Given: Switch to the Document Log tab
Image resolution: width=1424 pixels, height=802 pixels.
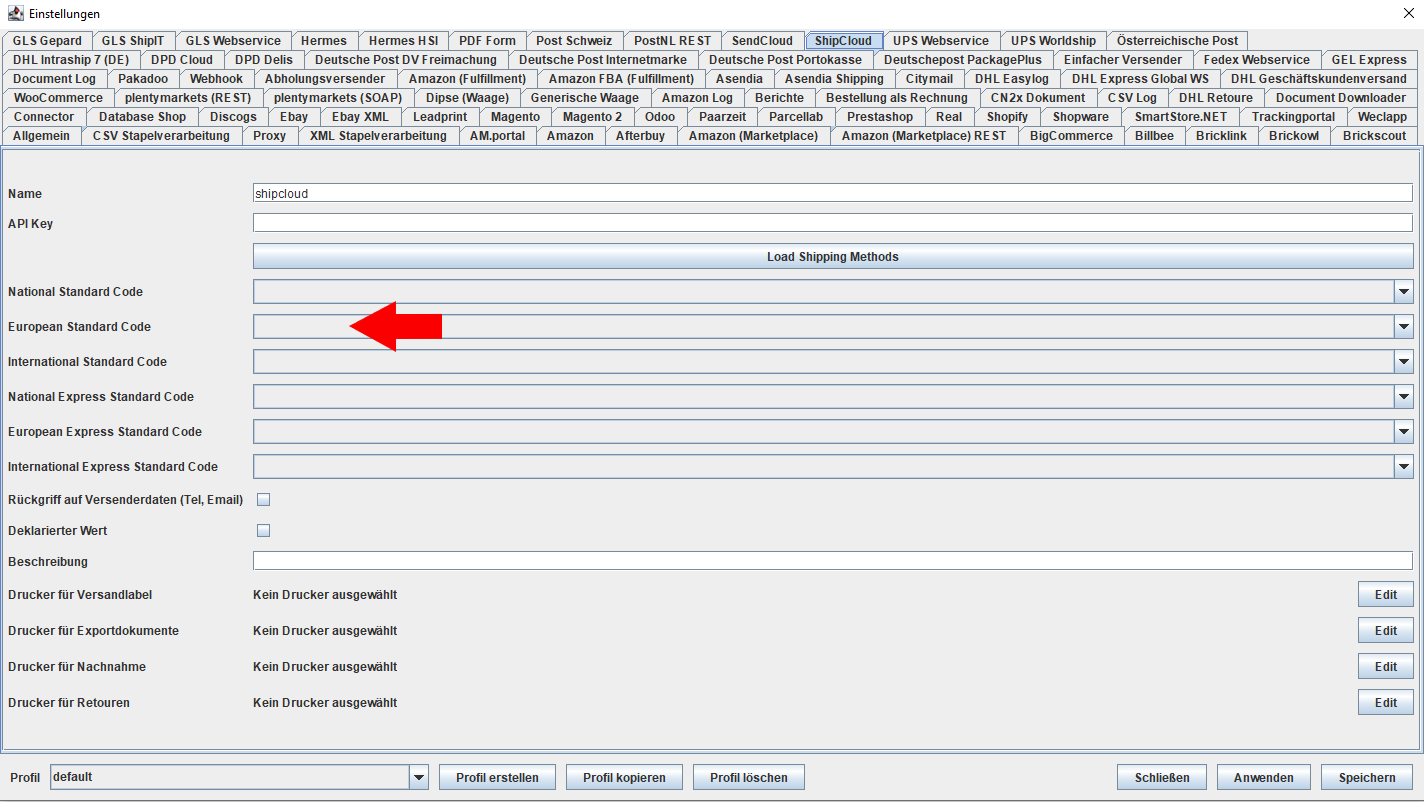Looking at the screenshot, I should pos(55,79).
